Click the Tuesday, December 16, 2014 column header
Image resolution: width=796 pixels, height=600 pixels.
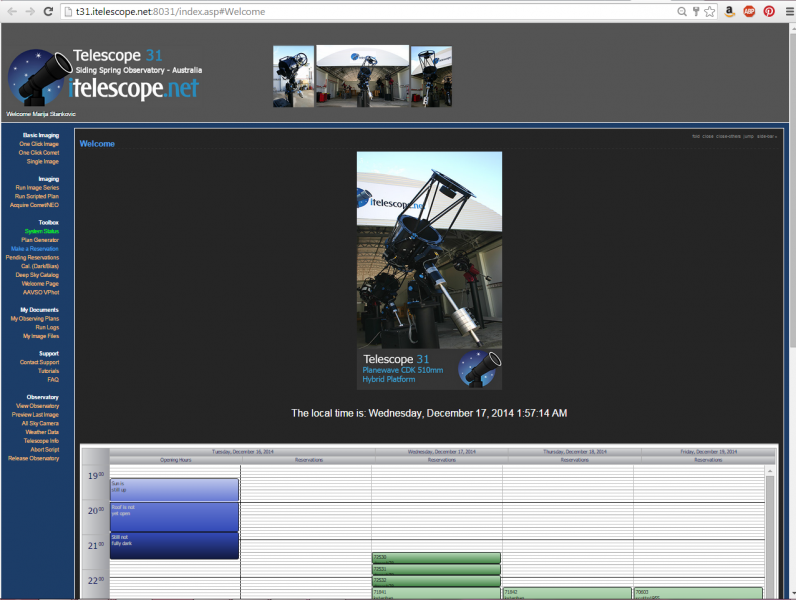(242, 452)
